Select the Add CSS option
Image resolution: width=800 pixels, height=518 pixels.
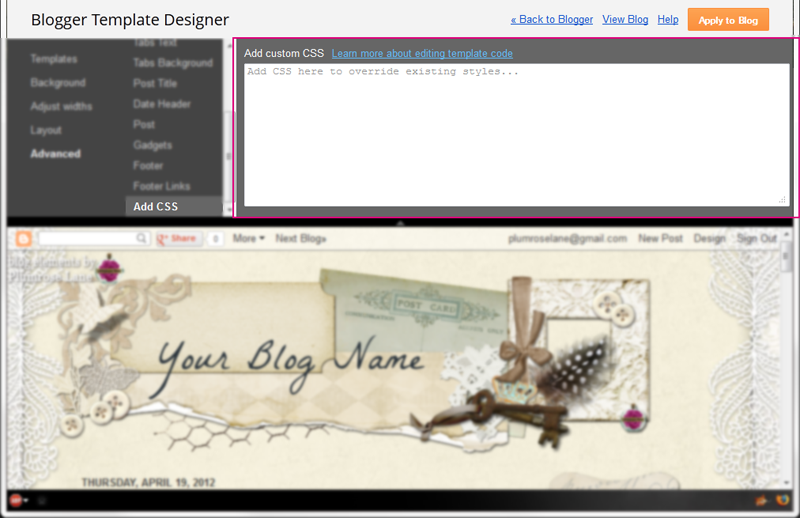[x=173, y=207]
